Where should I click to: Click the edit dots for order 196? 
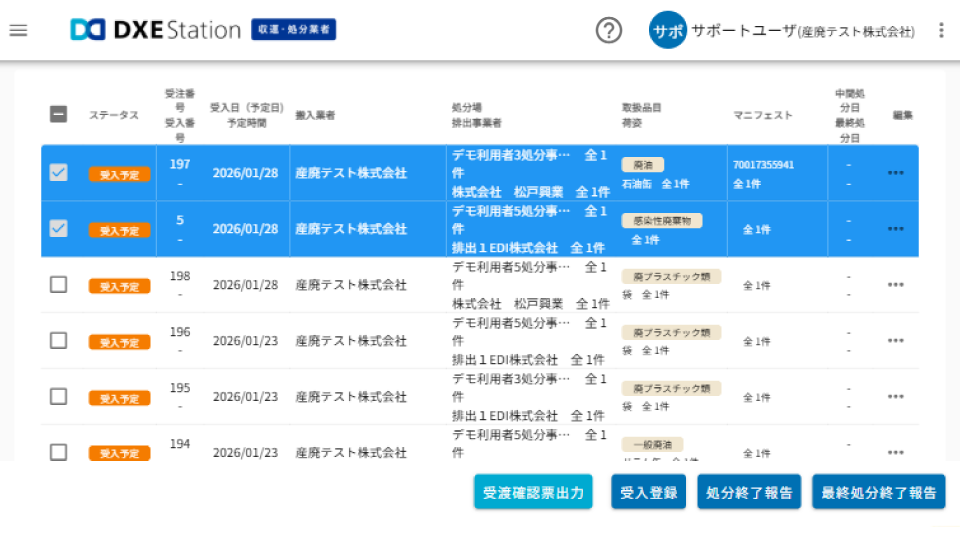tap(895, 341)
